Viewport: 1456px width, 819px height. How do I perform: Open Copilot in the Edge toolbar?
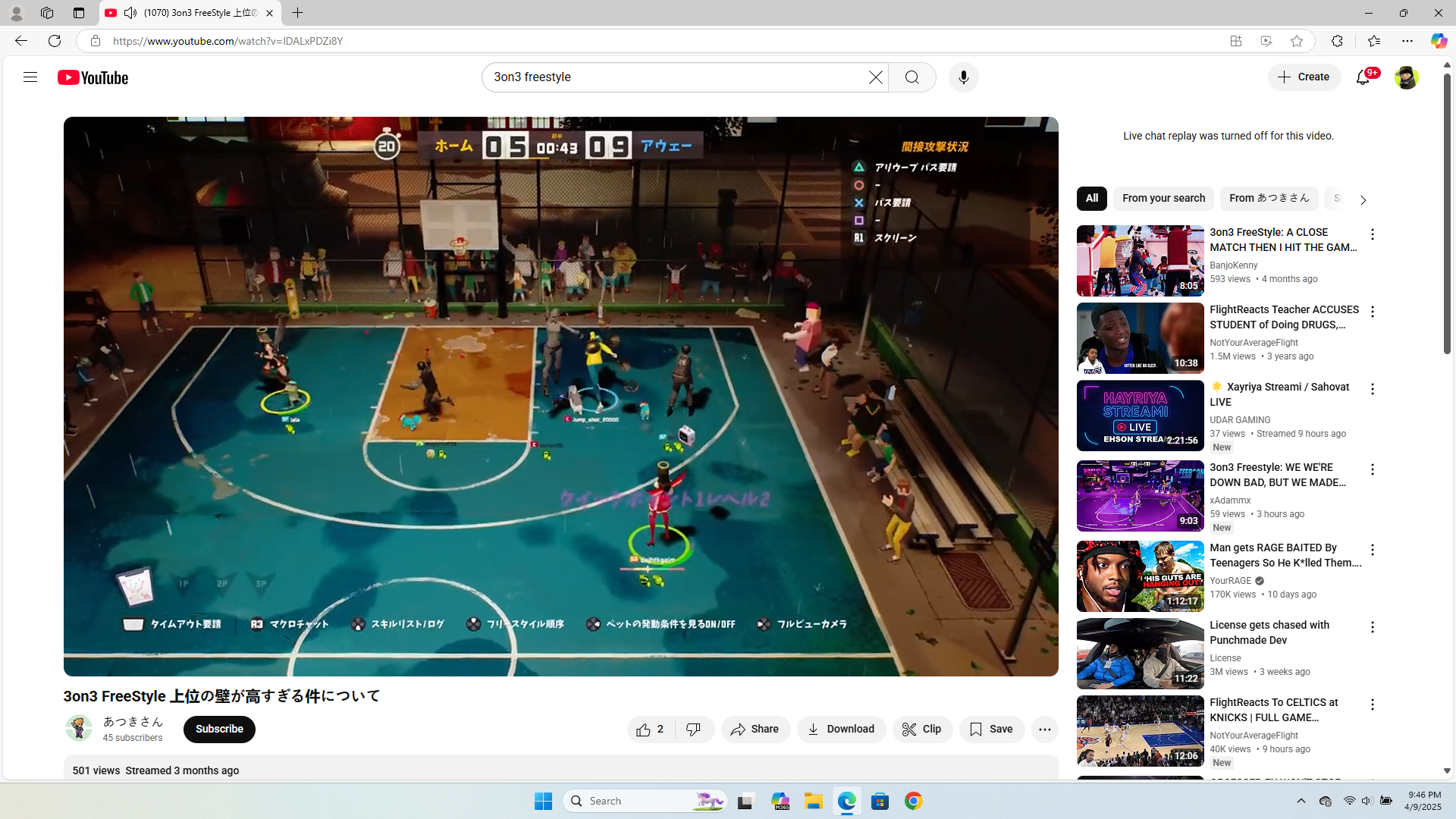pyautogui.click(x=1439, y=41)
